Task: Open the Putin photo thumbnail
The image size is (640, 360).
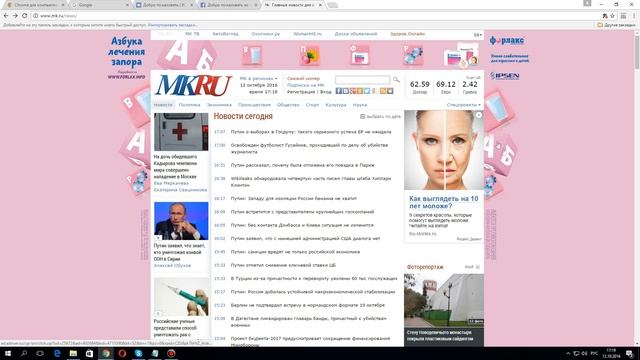Action: pos(181,221)
